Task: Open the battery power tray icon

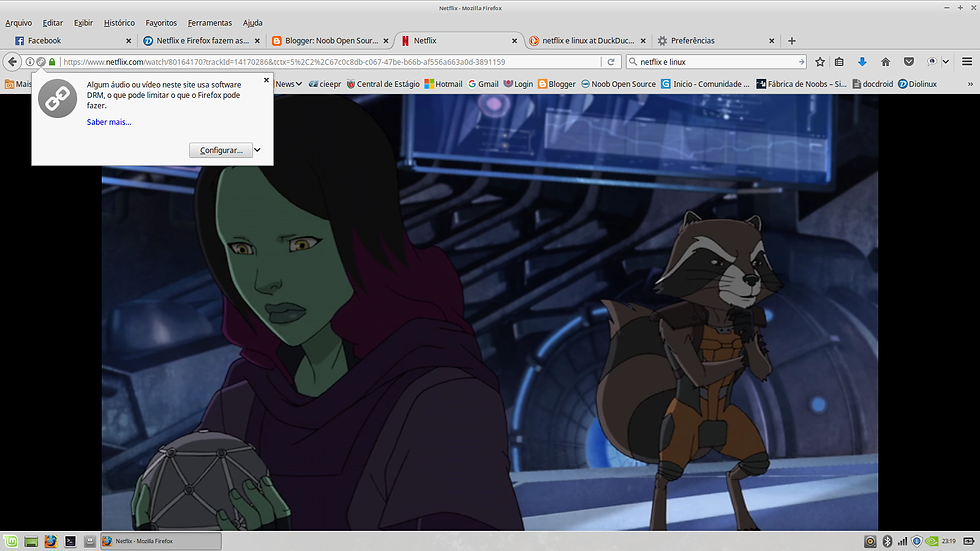Action: [969, 542]
